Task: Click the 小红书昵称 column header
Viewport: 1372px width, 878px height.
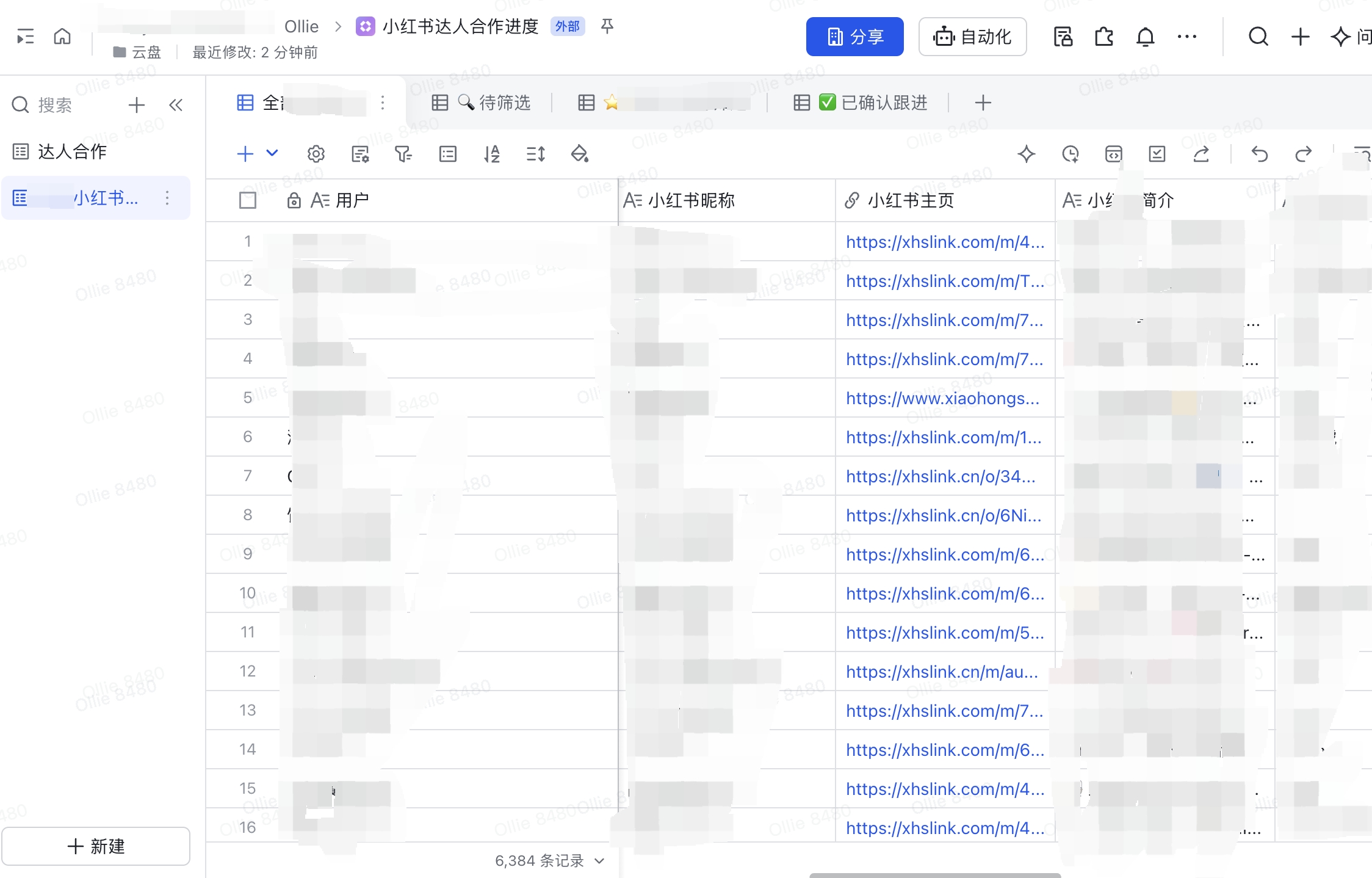Action: 726,200
